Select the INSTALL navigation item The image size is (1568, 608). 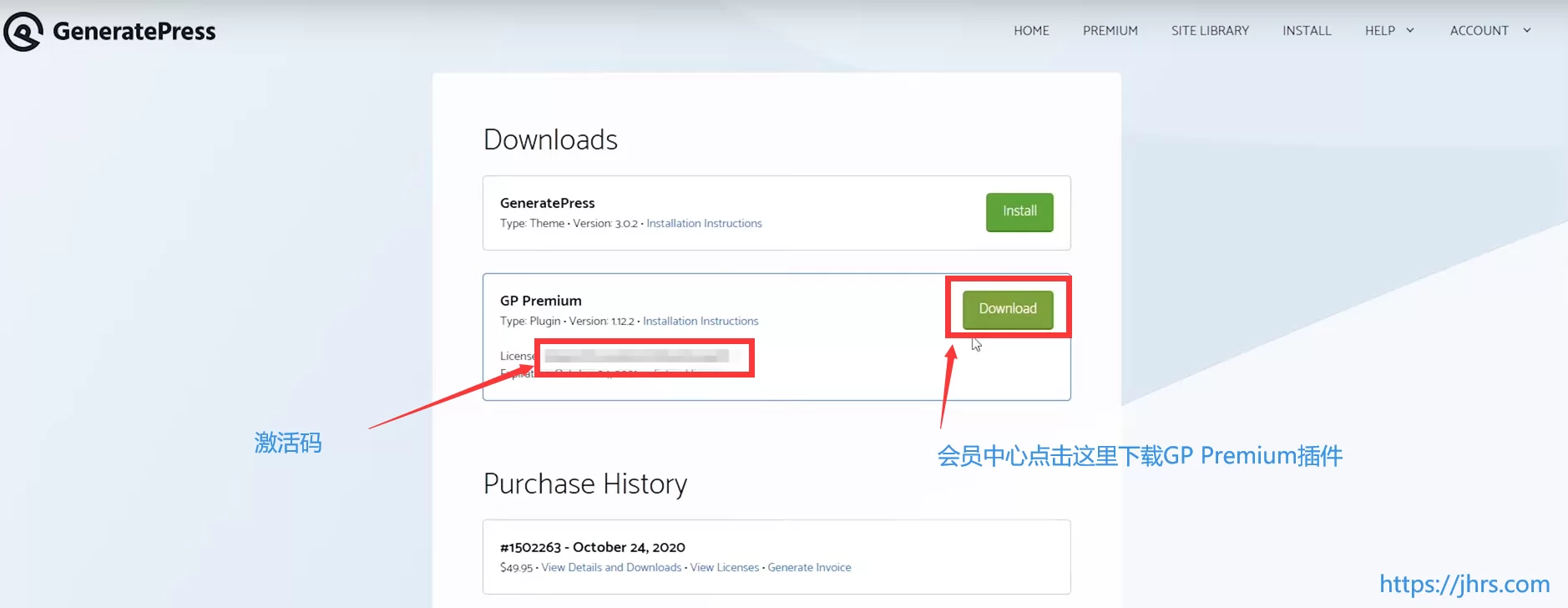coord(1307,31)
